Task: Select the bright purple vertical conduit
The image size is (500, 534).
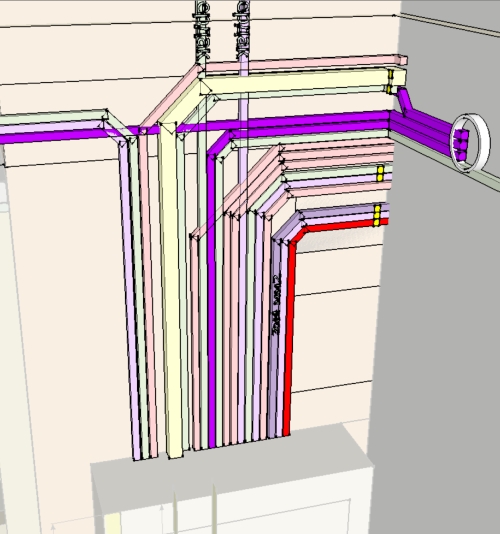Action: [x=211, y=300]
